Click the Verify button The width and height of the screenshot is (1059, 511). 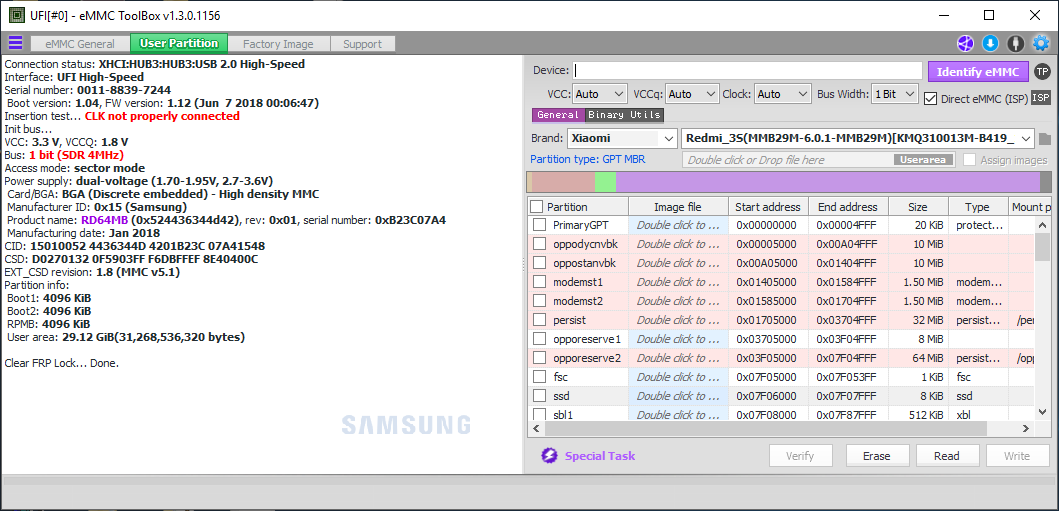click(800, 456)
